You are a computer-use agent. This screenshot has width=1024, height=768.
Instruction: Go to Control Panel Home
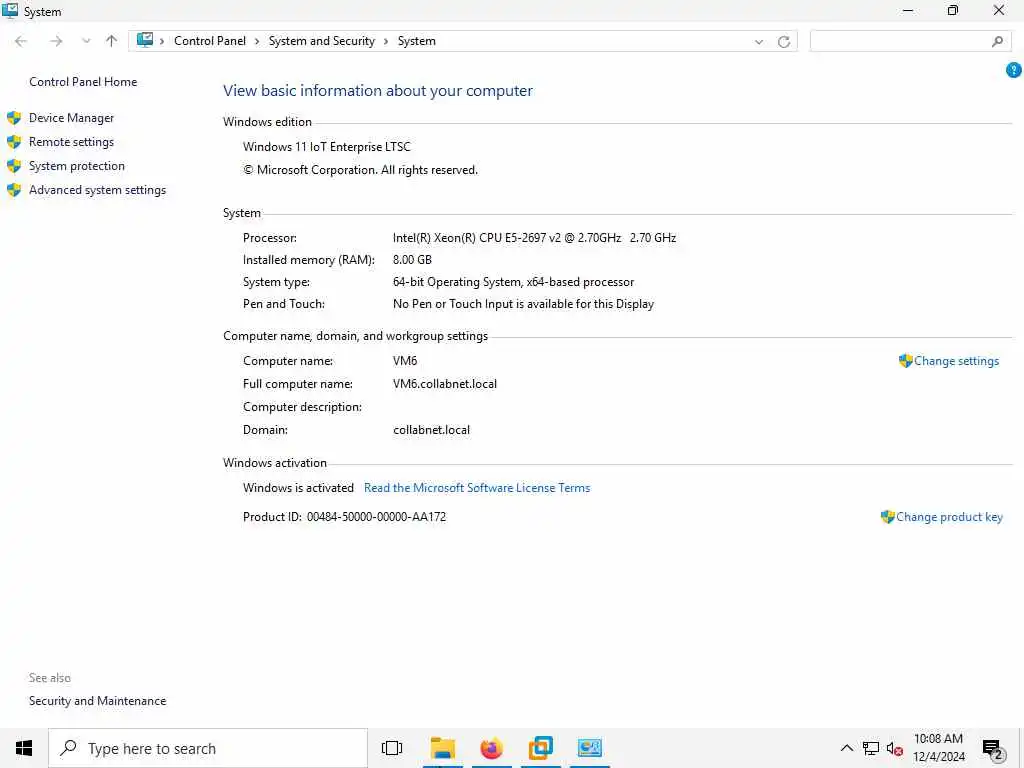(x=83, y=82)
